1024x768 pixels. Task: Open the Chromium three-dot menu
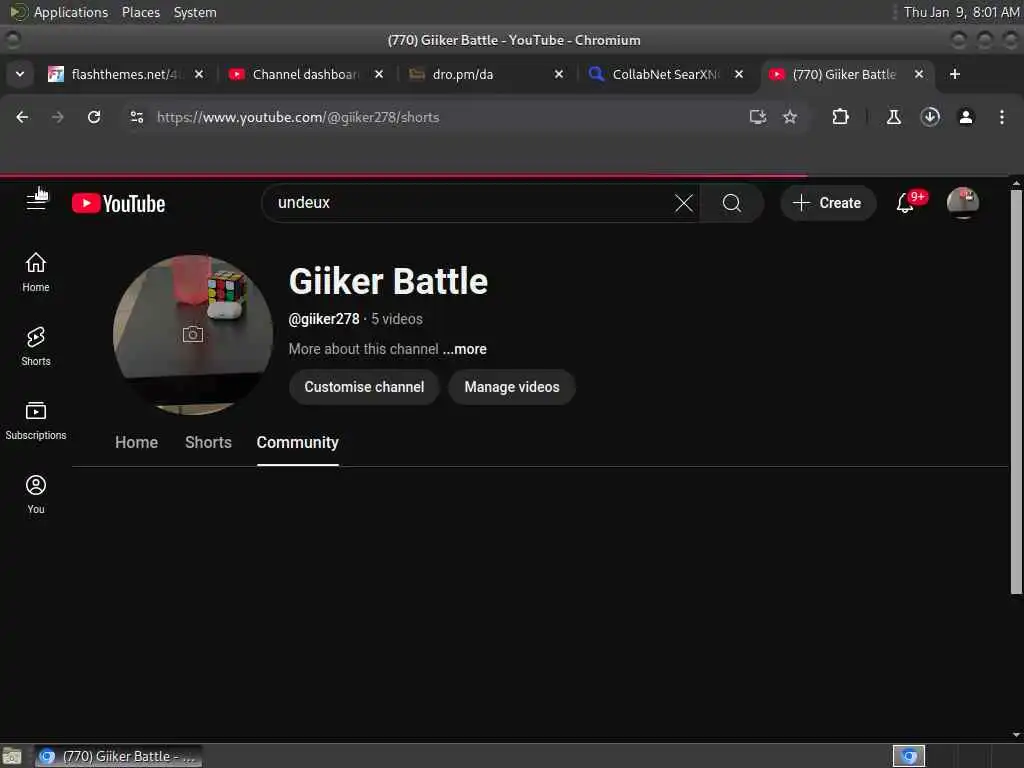pyautogui.click(x=1002, y=117)
